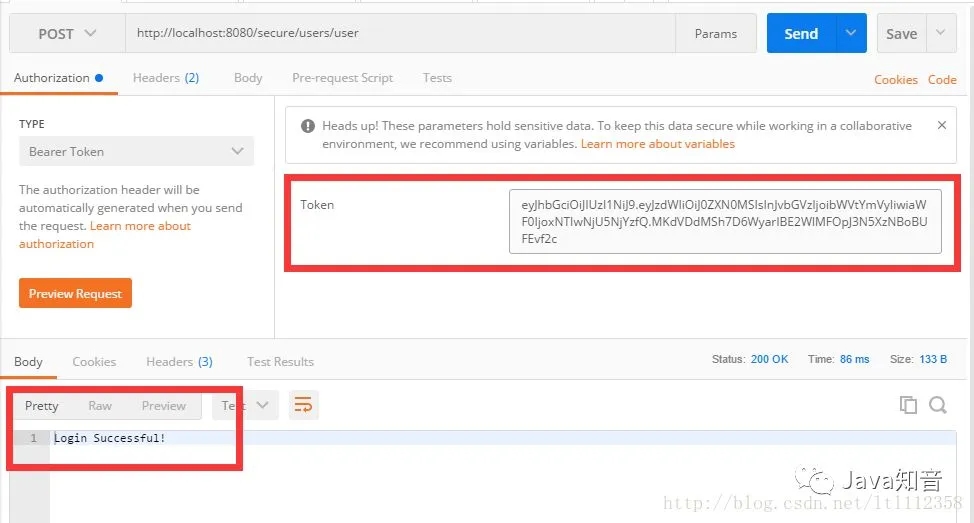Open the Pre-request Script tab
974x523 pixels.
coord(342,78)
